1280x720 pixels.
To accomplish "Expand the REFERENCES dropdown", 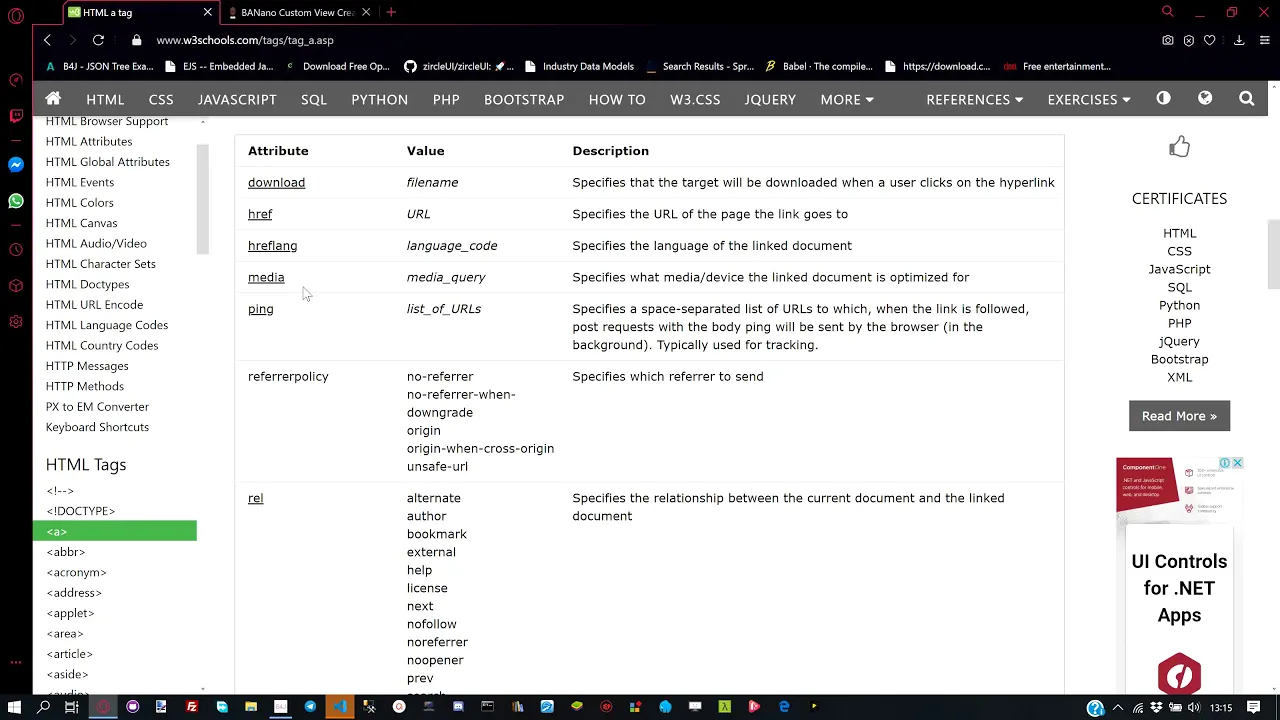I will pyautogui.click(x=974, y=99).
